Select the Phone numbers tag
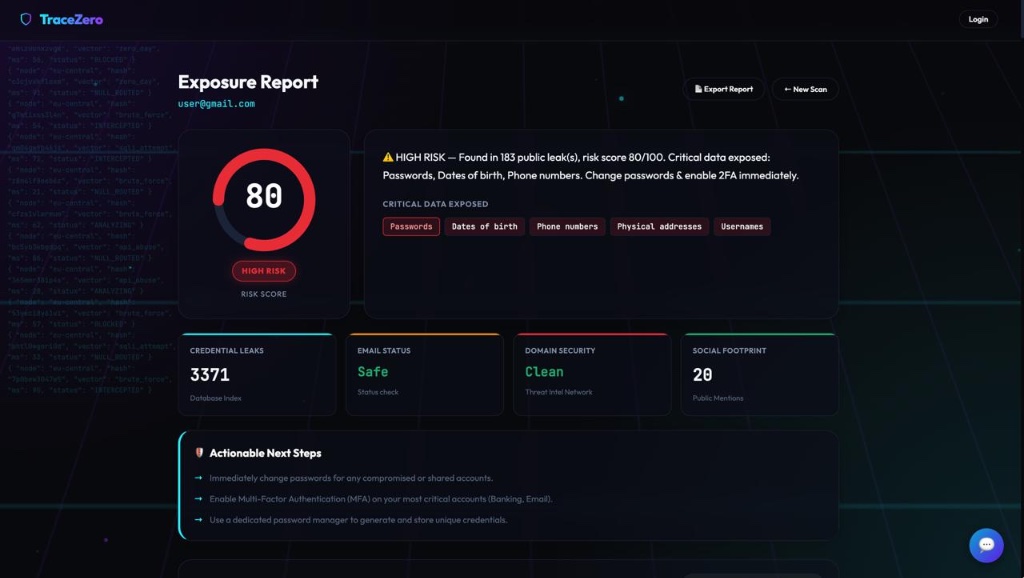Image resolution: width=1024 pixels, height=578 pixels. click(x=567, y=227)
